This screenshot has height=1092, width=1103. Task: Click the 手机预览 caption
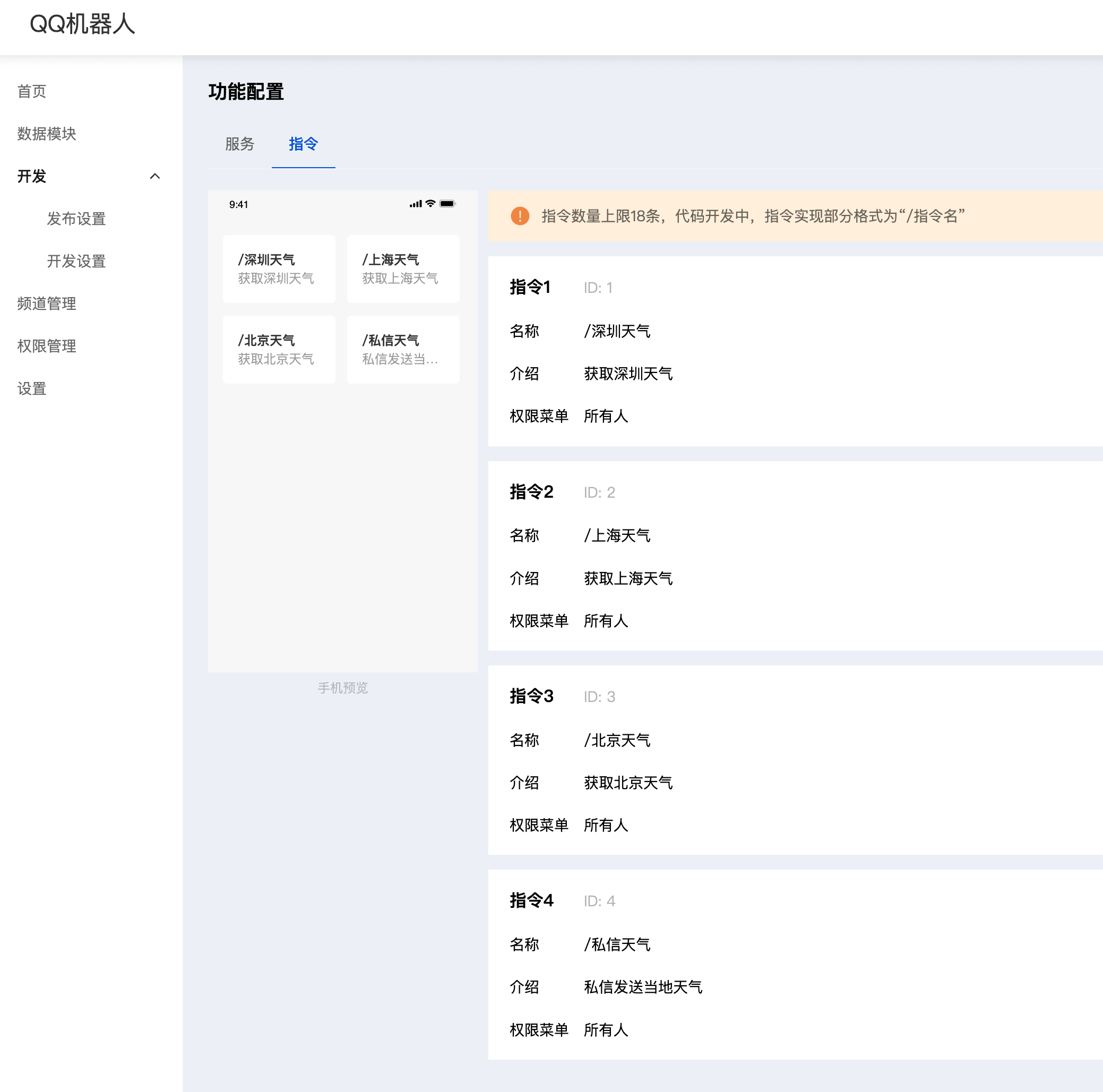[x=342, y=688]
